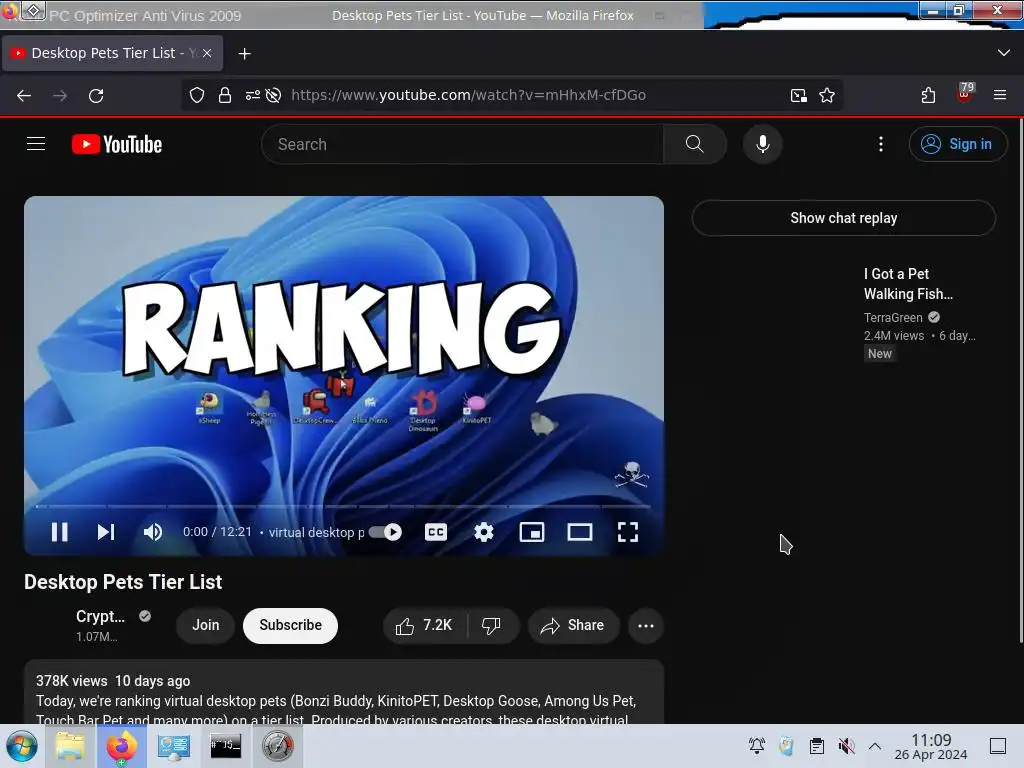Click the page vertical scrollbar
The image size is (1024, 768).
(1021, 380)
